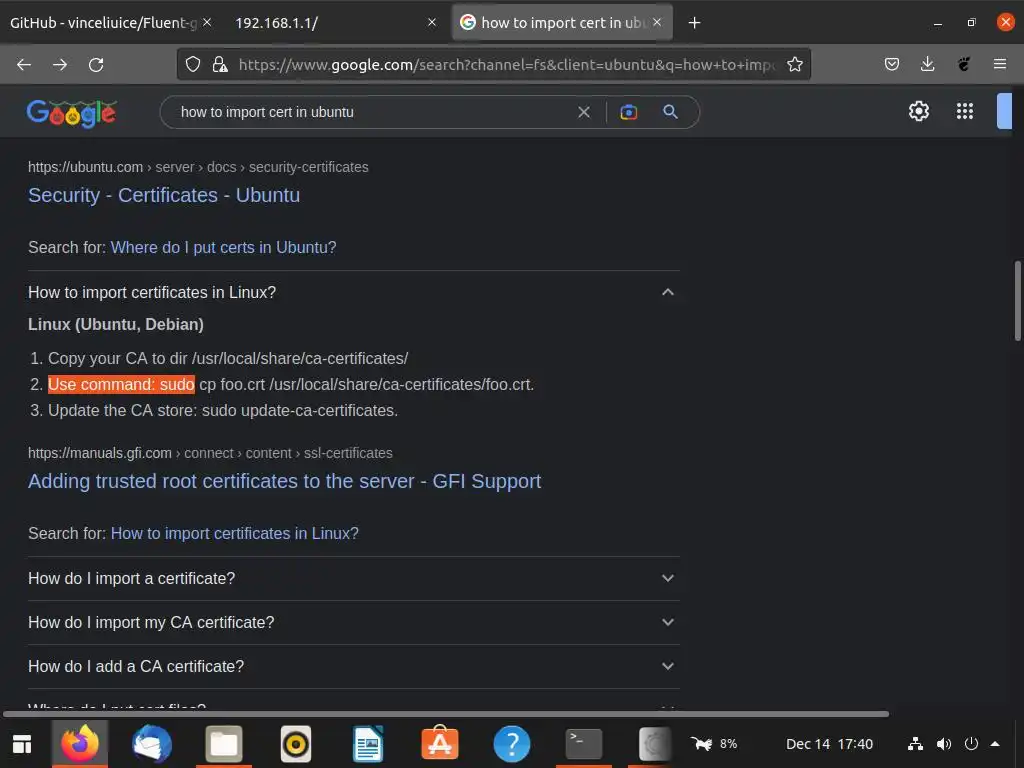Launch Rhythmbox music player
The width and height of the screenshot is (1024, 768).
(x=296, y=744)
